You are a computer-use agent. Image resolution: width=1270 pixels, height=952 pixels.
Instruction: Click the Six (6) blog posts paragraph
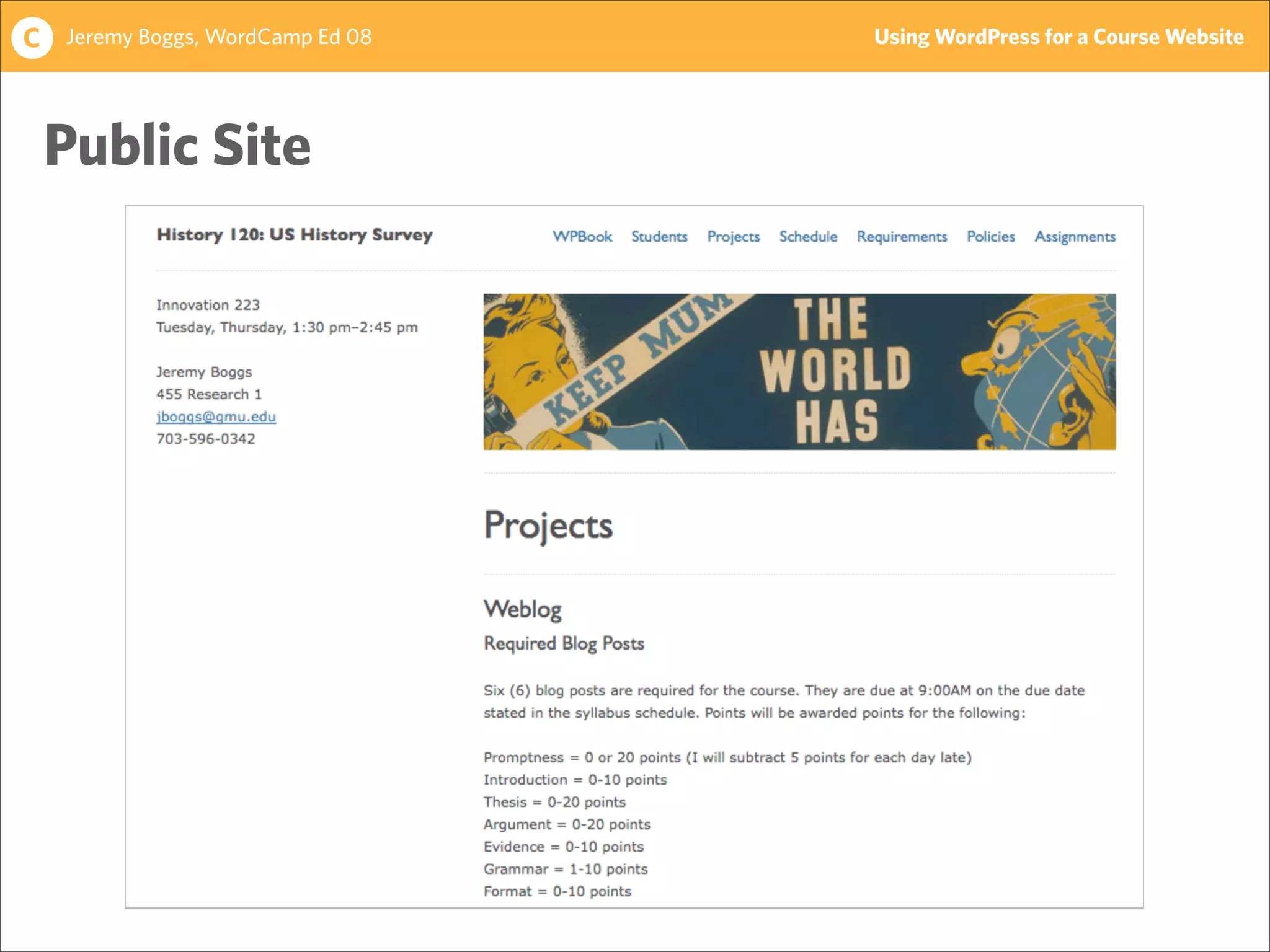pos(784,702)
